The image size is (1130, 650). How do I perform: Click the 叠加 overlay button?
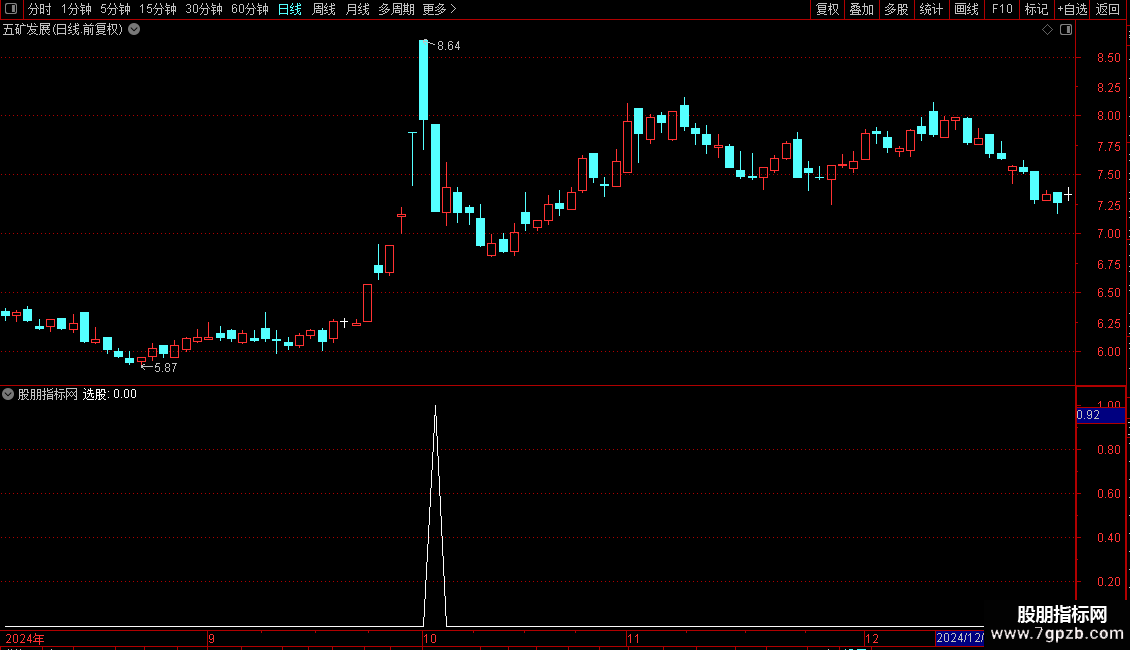[x=861, y=9]
